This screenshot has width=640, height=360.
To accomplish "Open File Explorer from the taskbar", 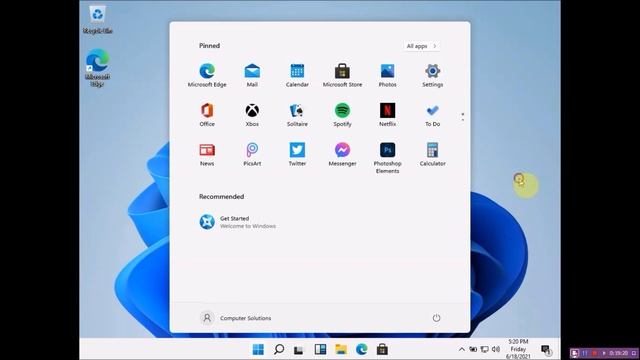I will click(x=341, y=349).
